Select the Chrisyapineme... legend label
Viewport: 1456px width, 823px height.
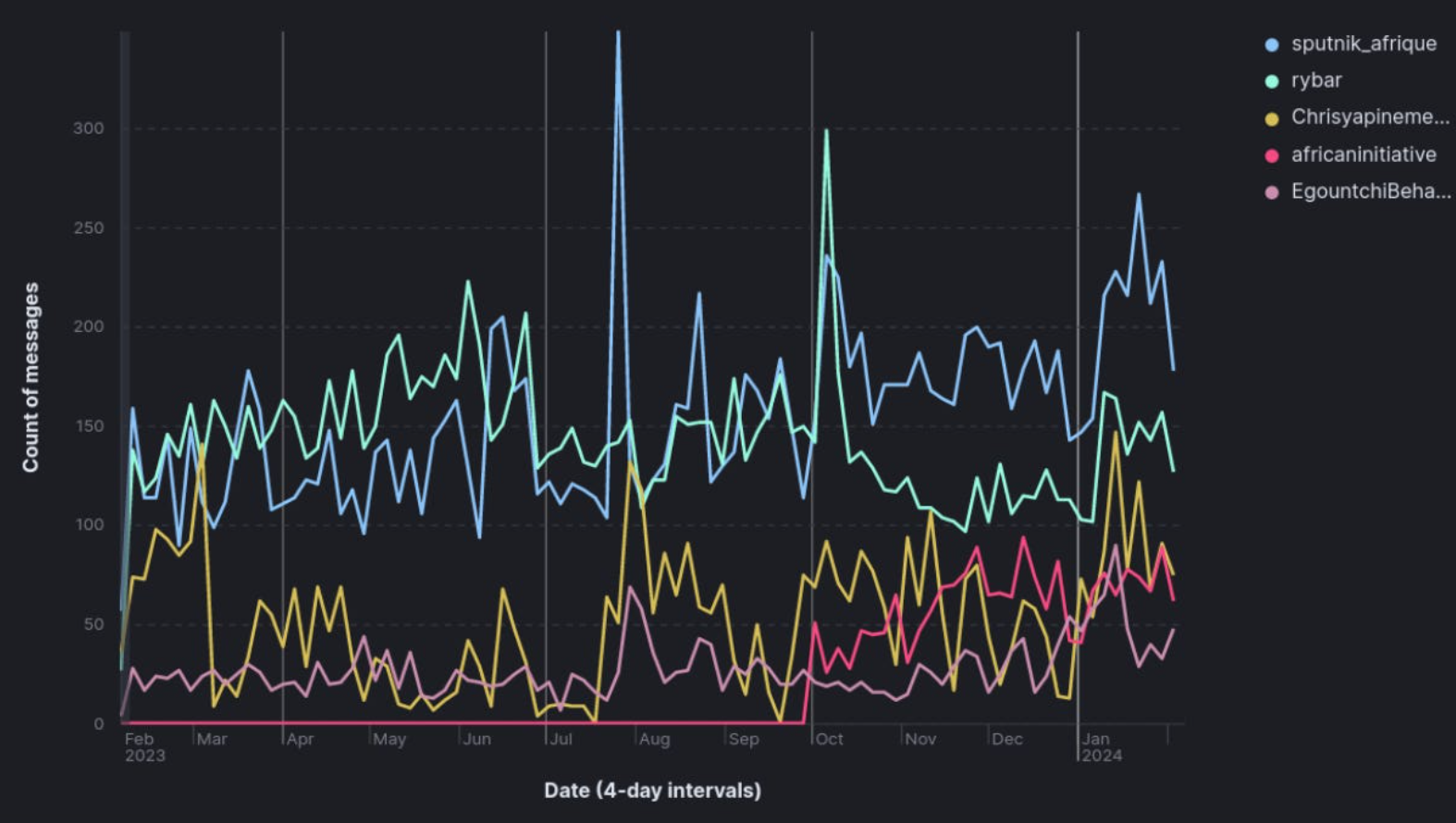[1370, 117]
